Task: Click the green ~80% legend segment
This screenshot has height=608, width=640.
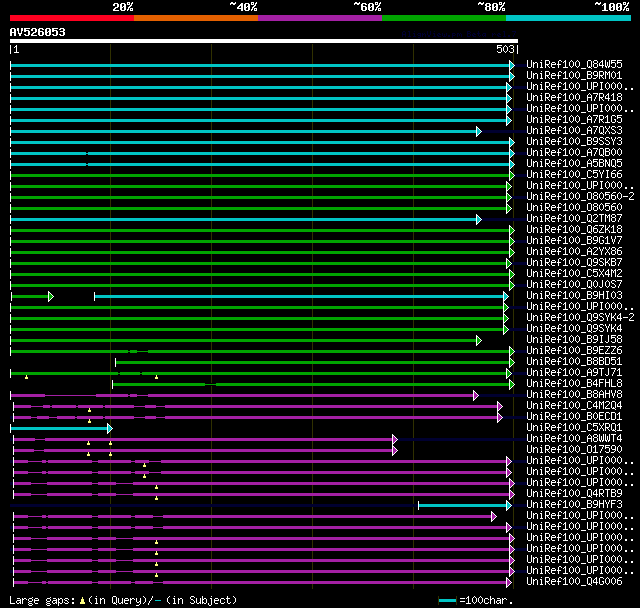Action: click(x=444, y=18)
